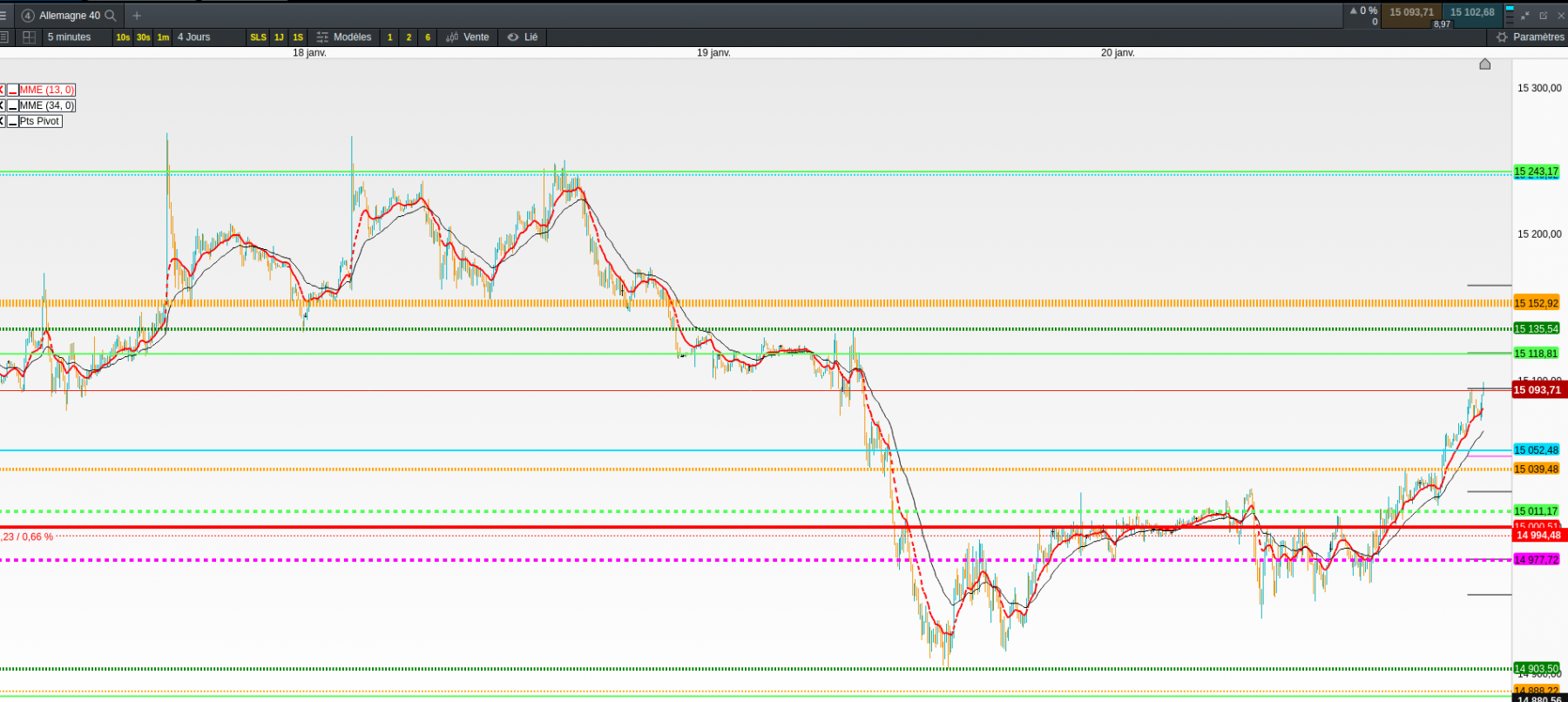Toggle the Lié linked-chart eye icon
Screen dimensions: 1568x702
click(x=513, y=37)
